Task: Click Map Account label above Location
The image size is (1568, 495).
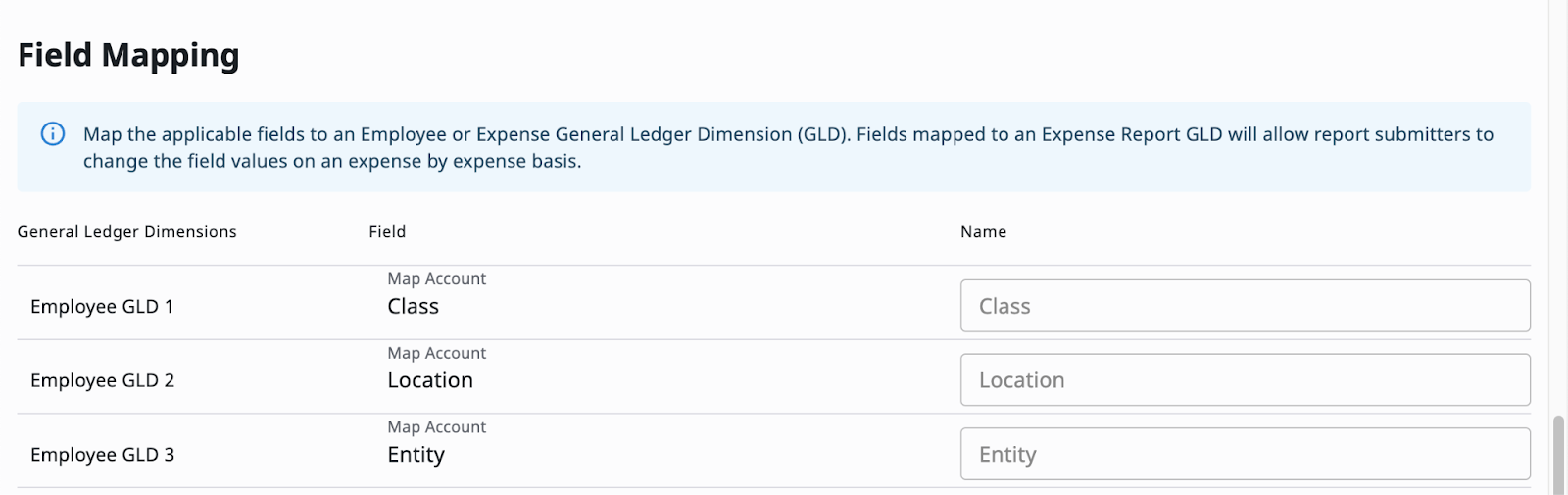Action: click(436, 353)
